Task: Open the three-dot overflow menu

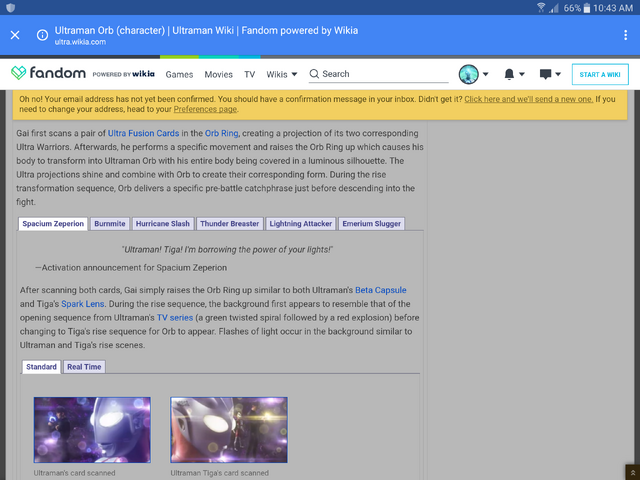Action: coord(625,35)
